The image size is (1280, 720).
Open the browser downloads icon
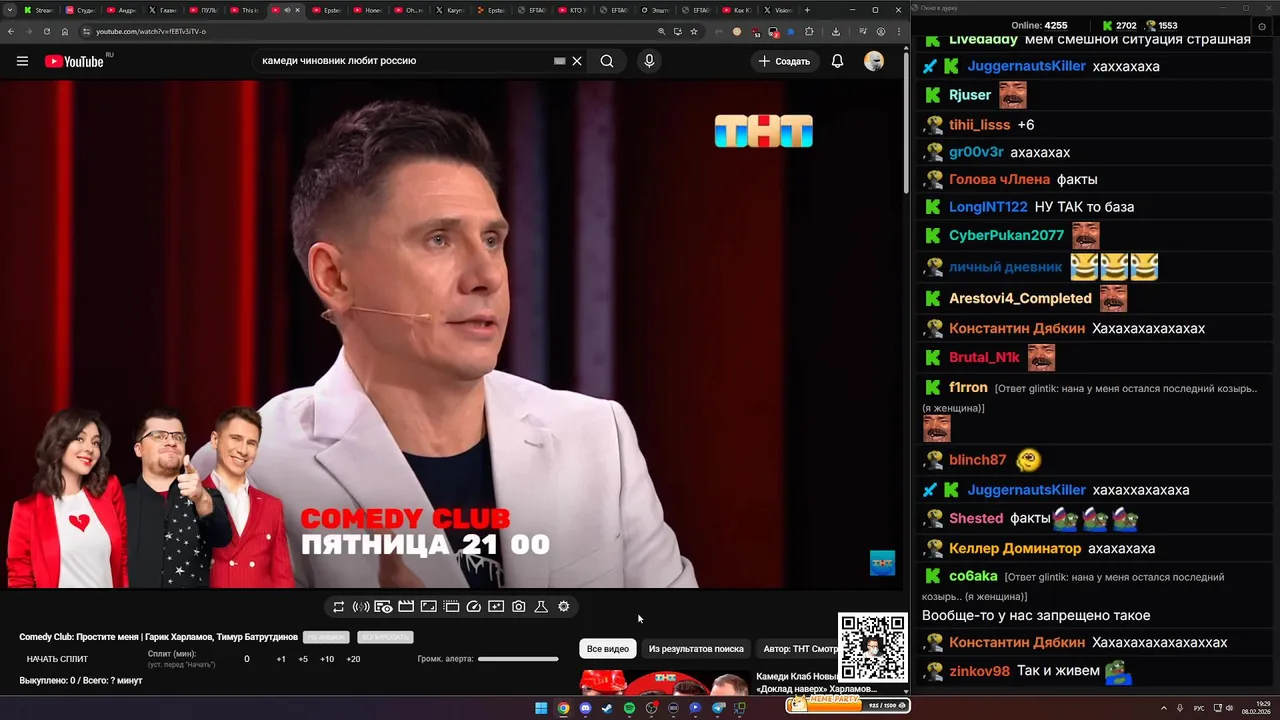(x=836, y=31)
